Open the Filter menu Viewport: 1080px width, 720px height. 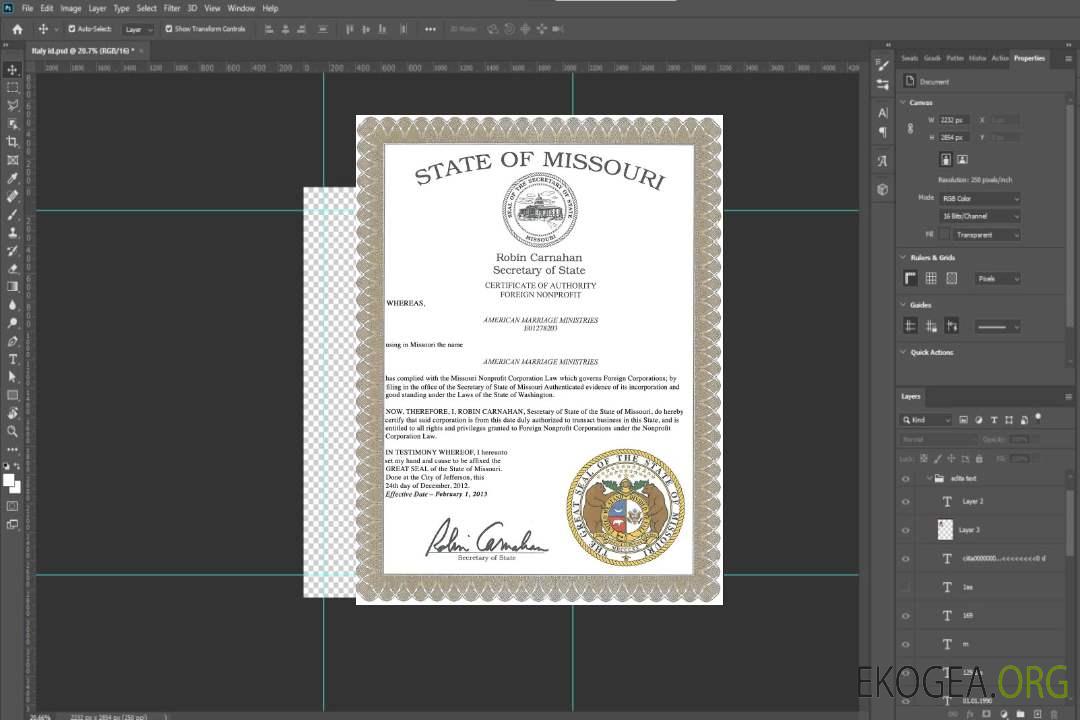(172, 8)
